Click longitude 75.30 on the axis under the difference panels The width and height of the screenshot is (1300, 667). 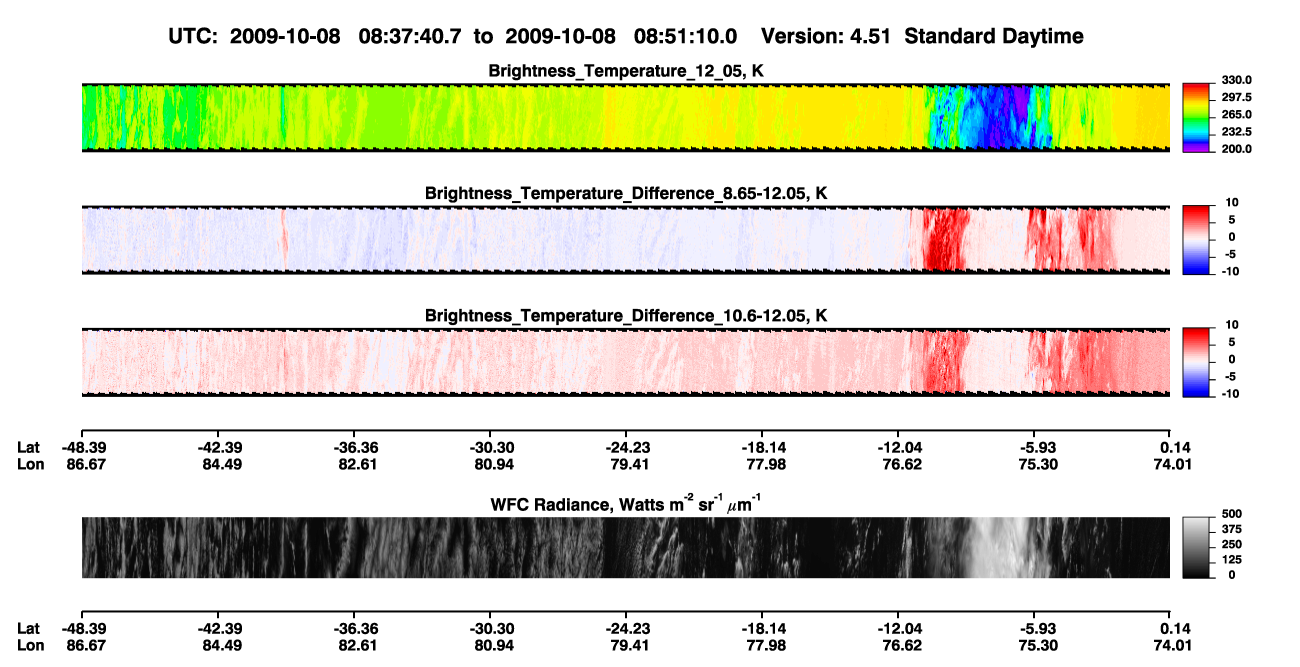tap(1038, 465)
